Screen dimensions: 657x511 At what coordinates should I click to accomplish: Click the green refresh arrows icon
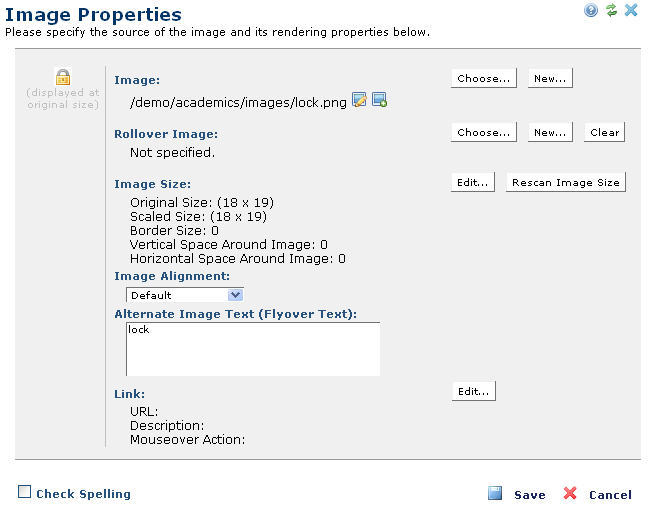[x=611, y=10]
